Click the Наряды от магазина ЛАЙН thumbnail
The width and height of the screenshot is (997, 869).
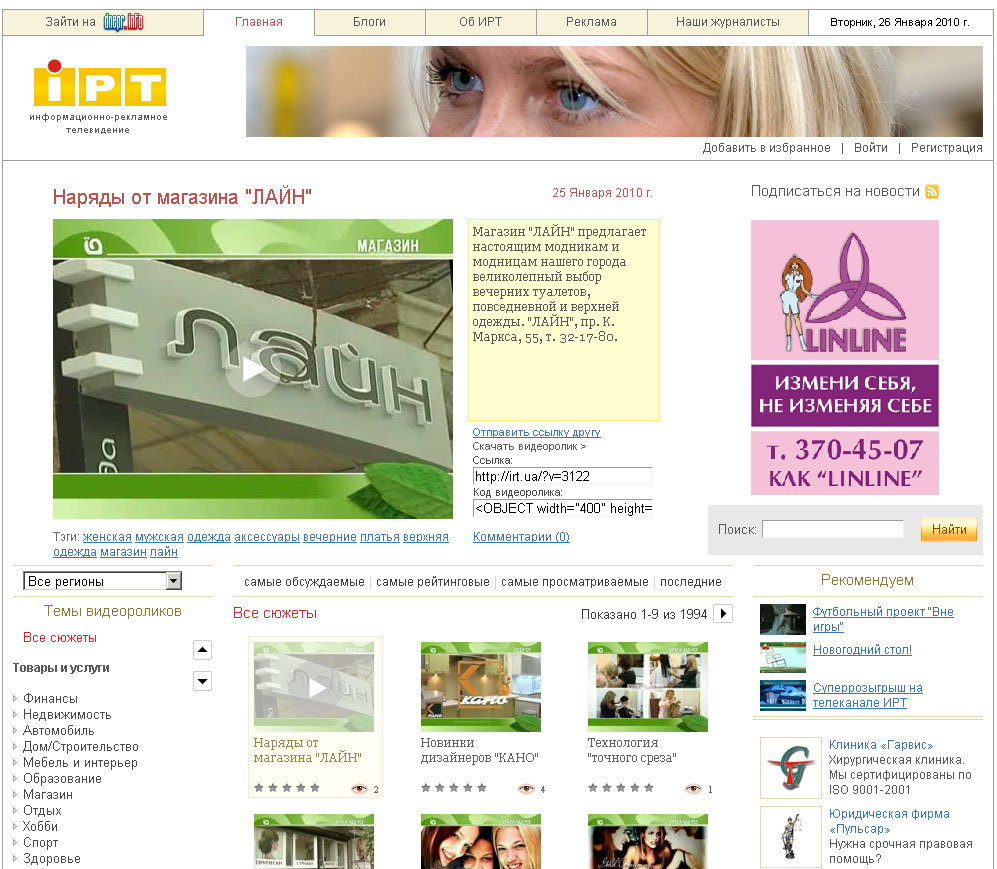[313, 687]
